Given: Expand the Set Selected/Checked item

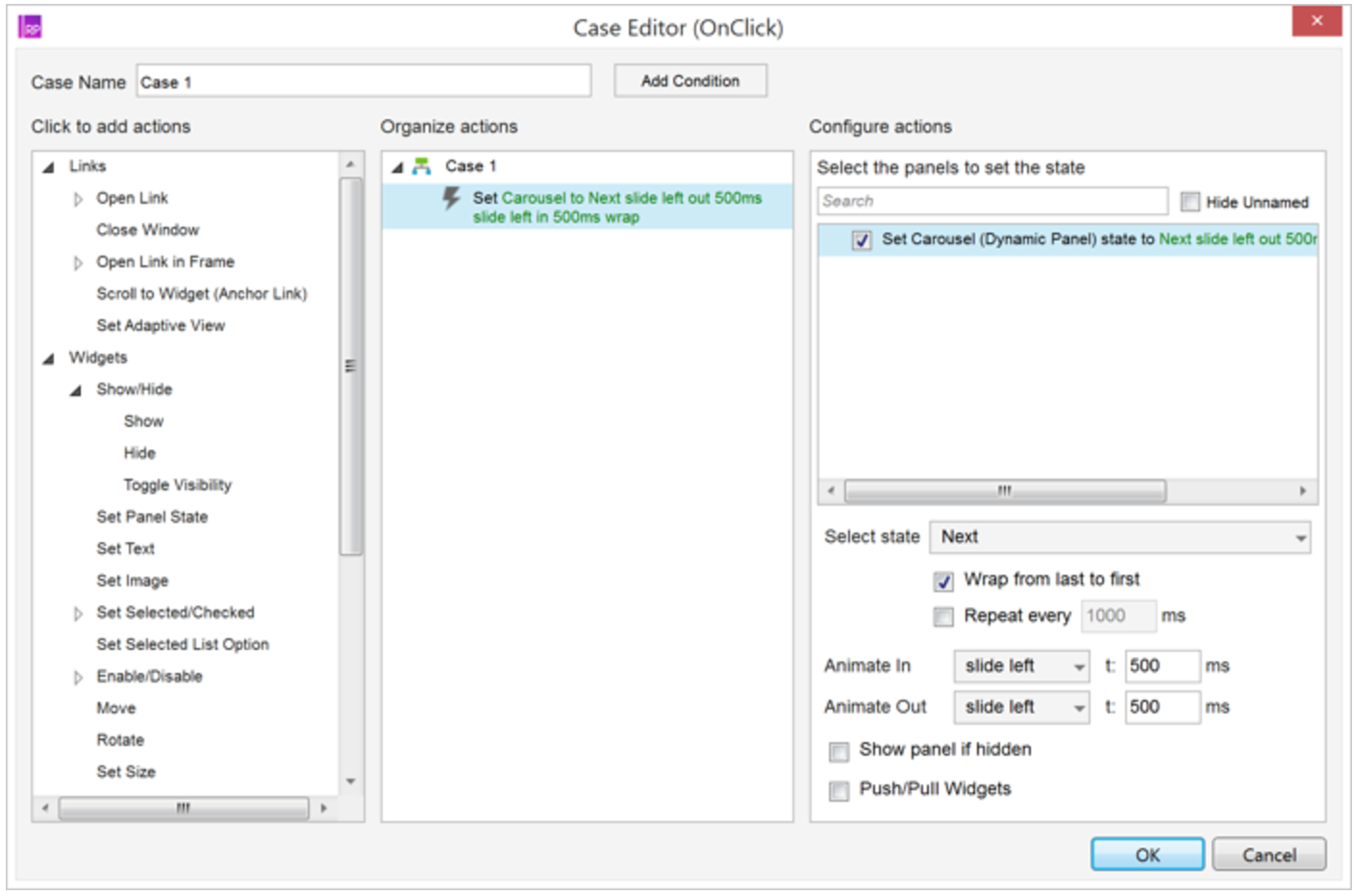Looking at the screenshot, I should pos(78,613).
